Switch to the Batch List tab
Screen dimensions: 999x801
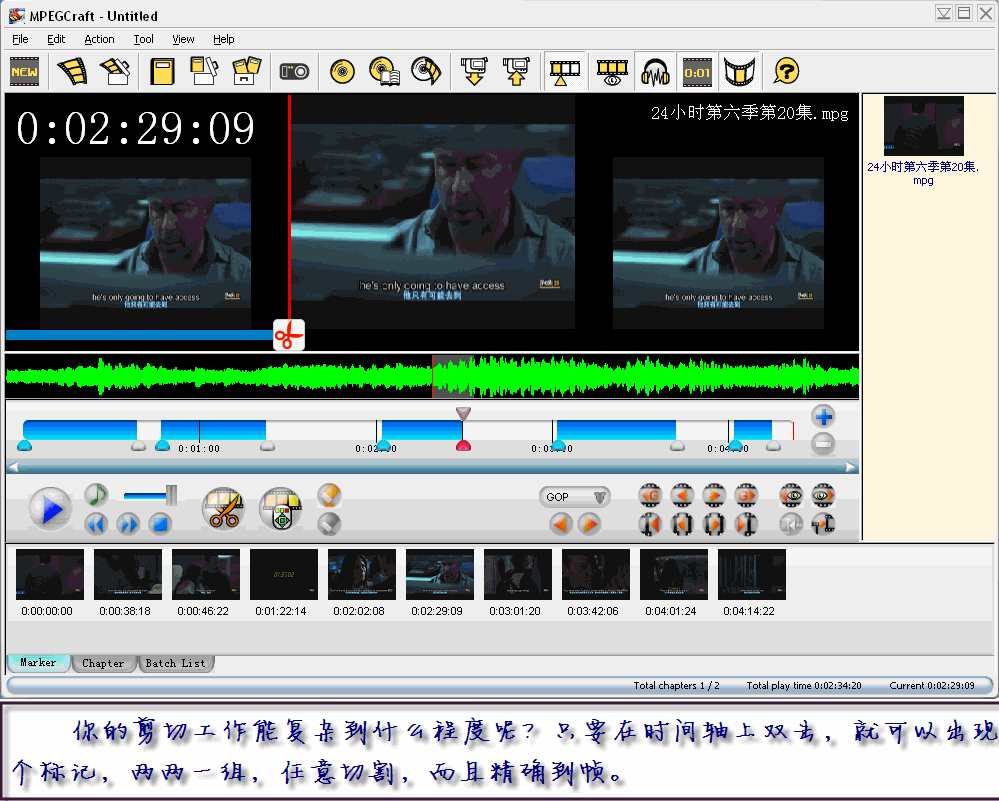click(x=176, y=663)
